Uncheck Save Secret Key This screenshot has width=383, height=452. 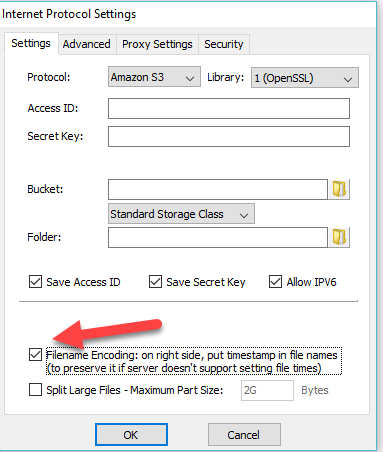pos(155,282)
